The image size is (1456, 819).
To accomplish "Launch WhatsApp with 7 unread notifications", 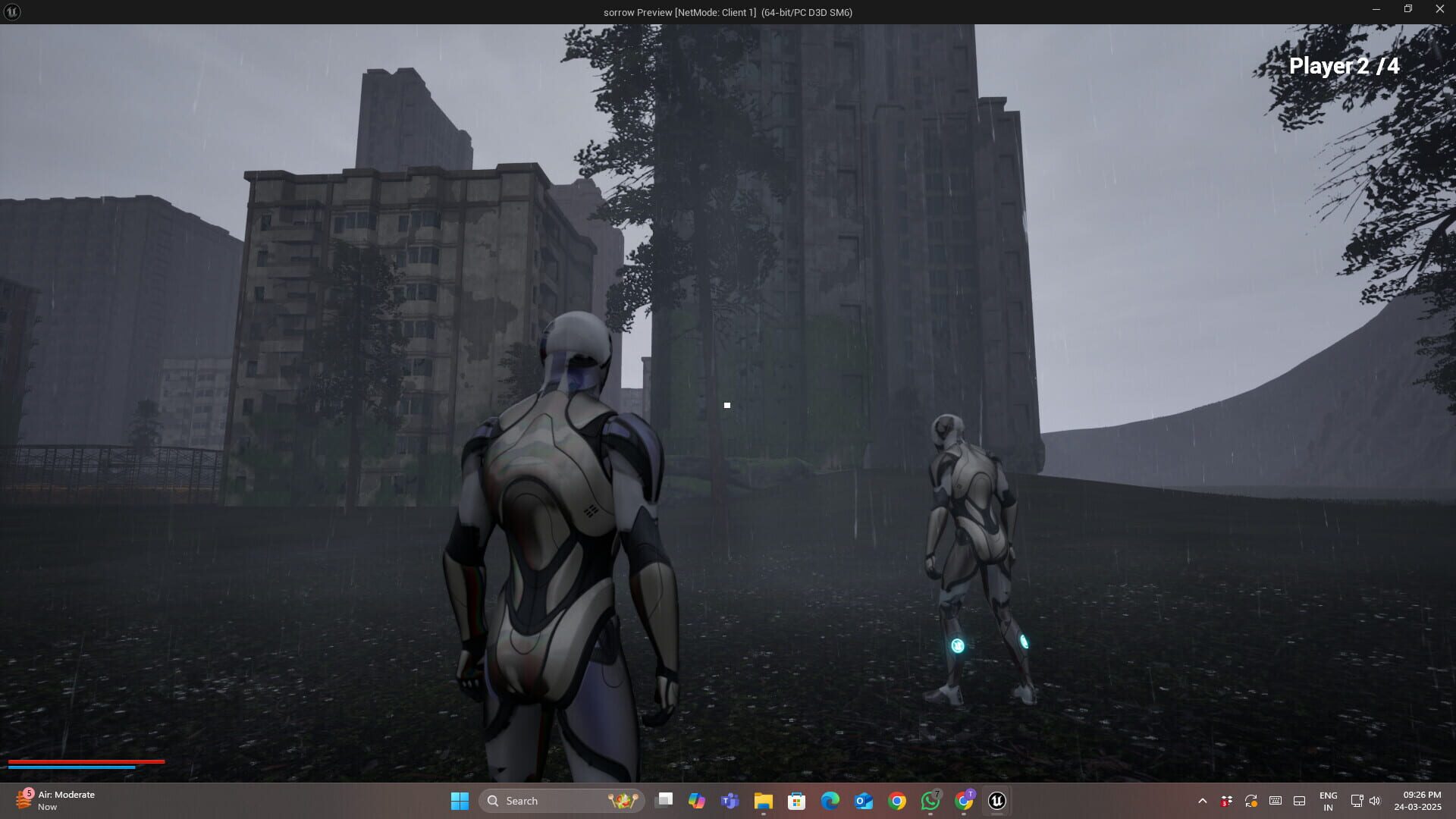I will point(930,800).
